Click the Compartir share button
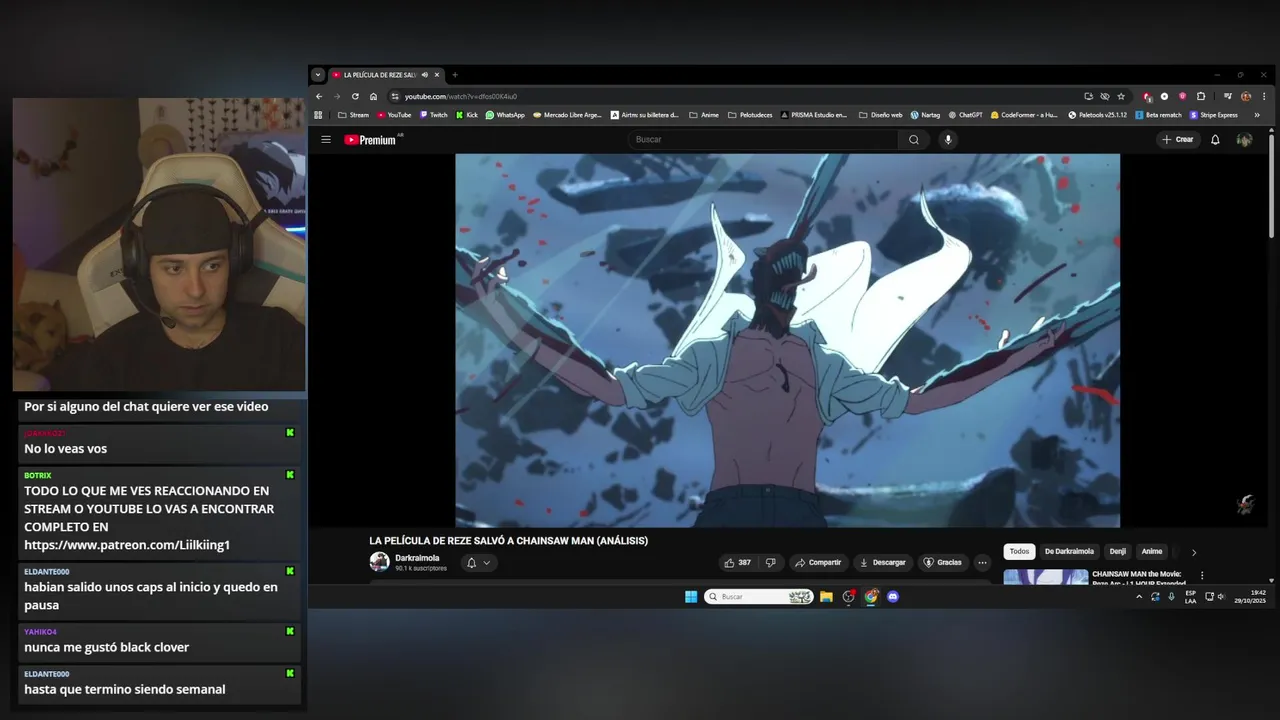This screenshot has width=1280, height=720. click(818, 563)
